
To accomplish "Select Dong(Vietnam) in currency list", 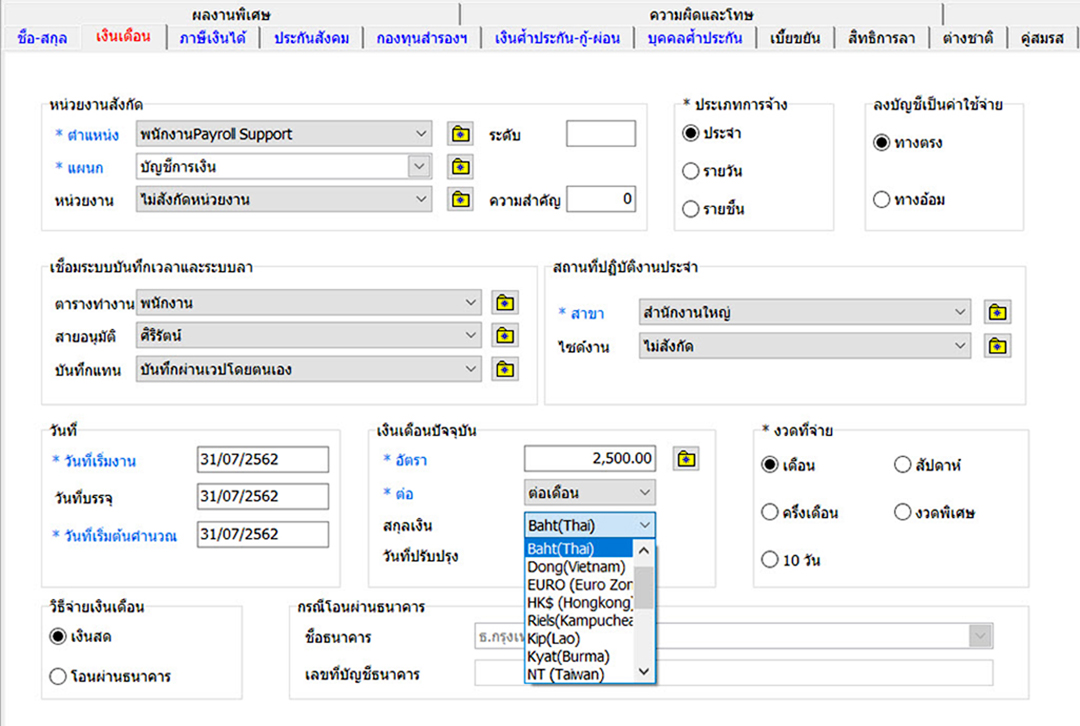I will (x=579, y=567).
